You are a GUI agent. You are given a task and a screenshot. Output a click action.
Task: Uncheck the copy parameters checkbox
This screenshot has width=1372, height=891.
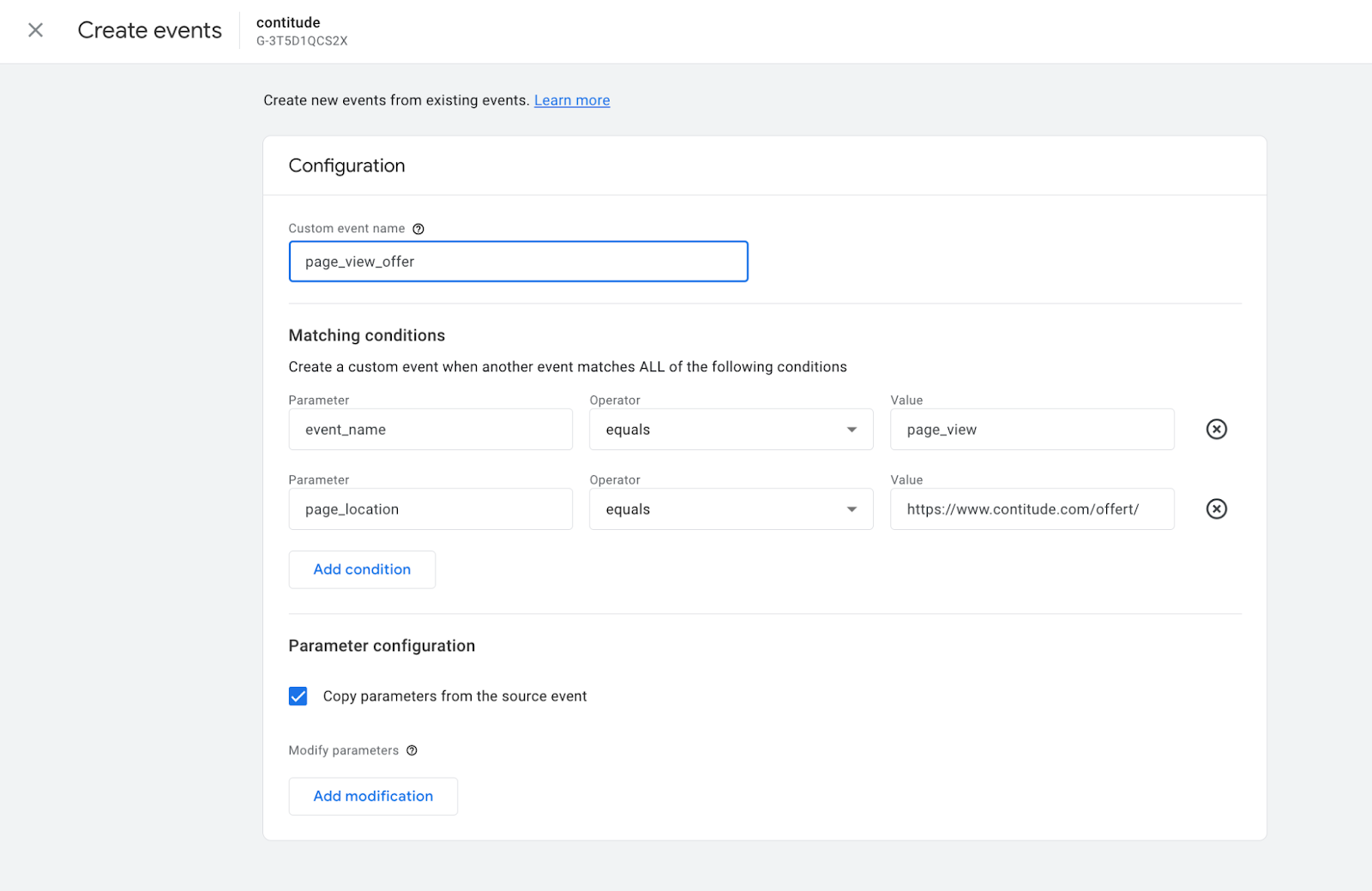298,696
